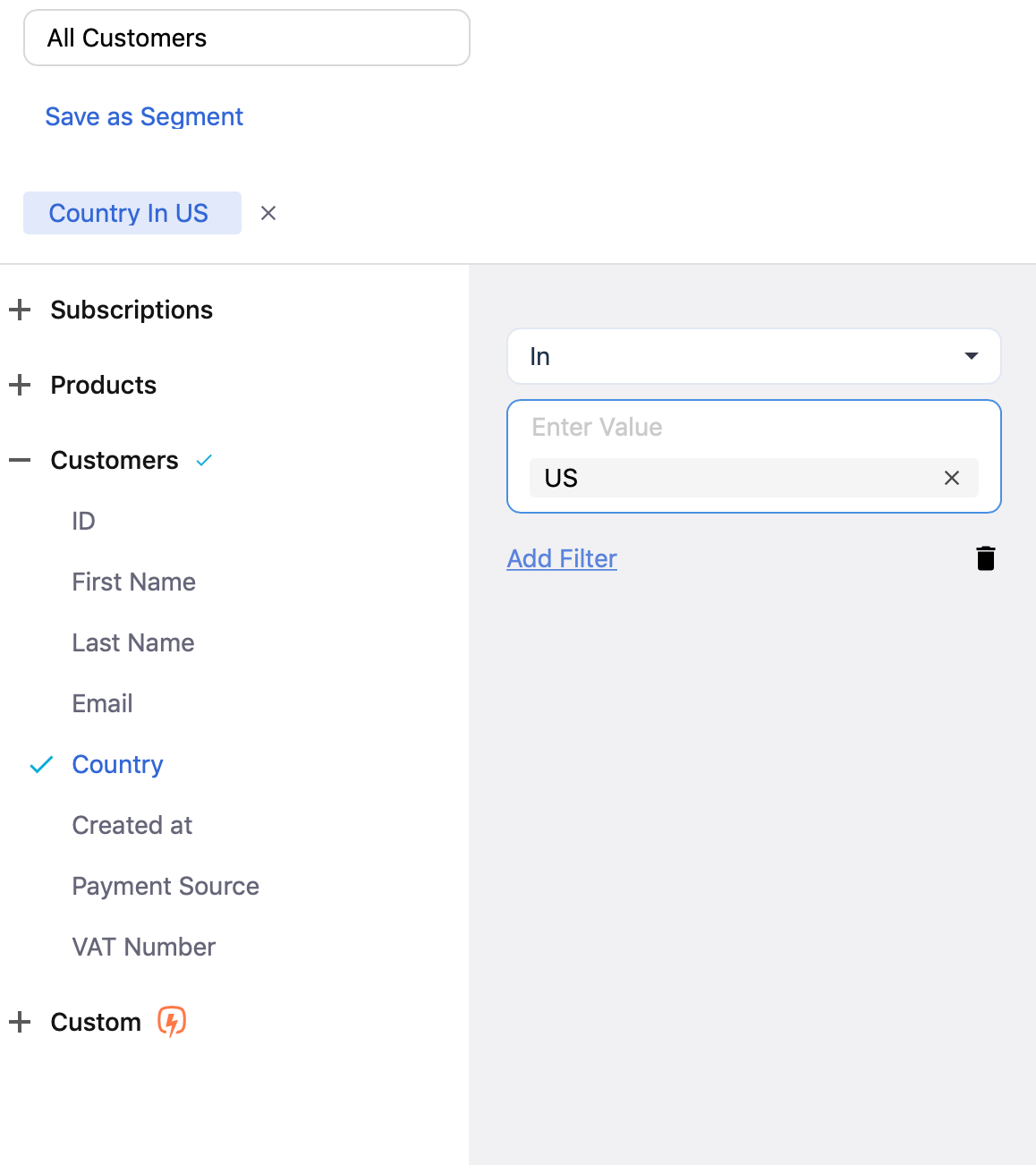Pick the Created at field
The width and height of the screenshot is (1036, 1165).
pyautogui.click(x=132, y=825)
